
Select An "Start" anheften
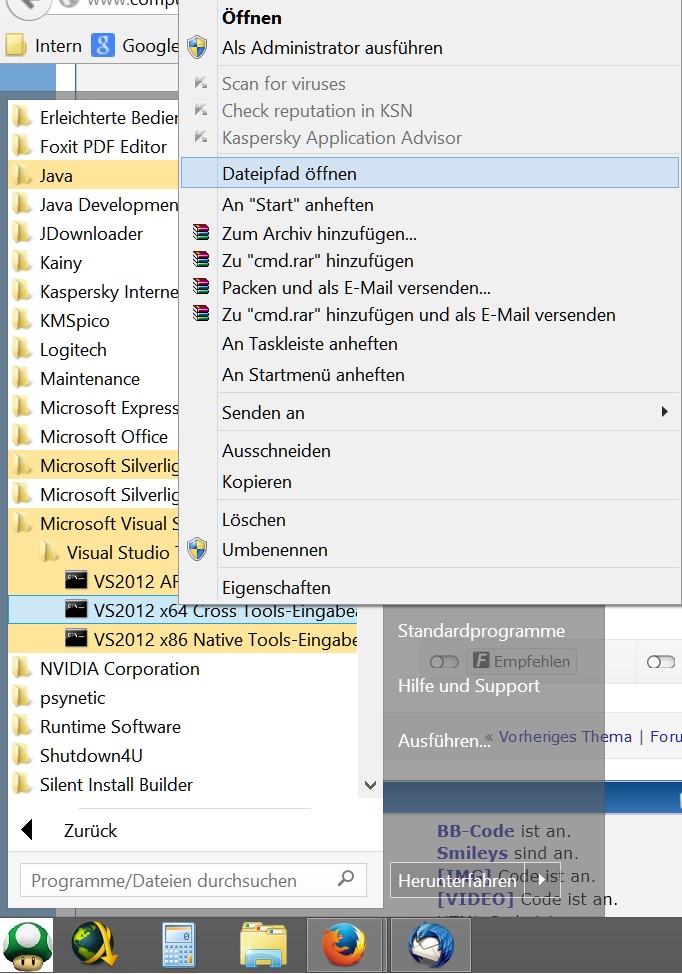[430, 204]
